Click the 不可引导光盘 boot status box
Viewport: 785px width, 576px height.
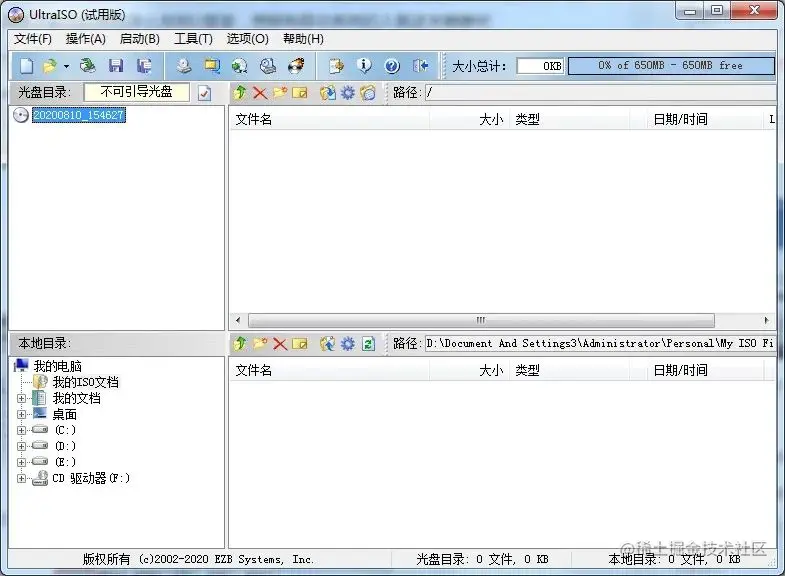tap(137, 92)
